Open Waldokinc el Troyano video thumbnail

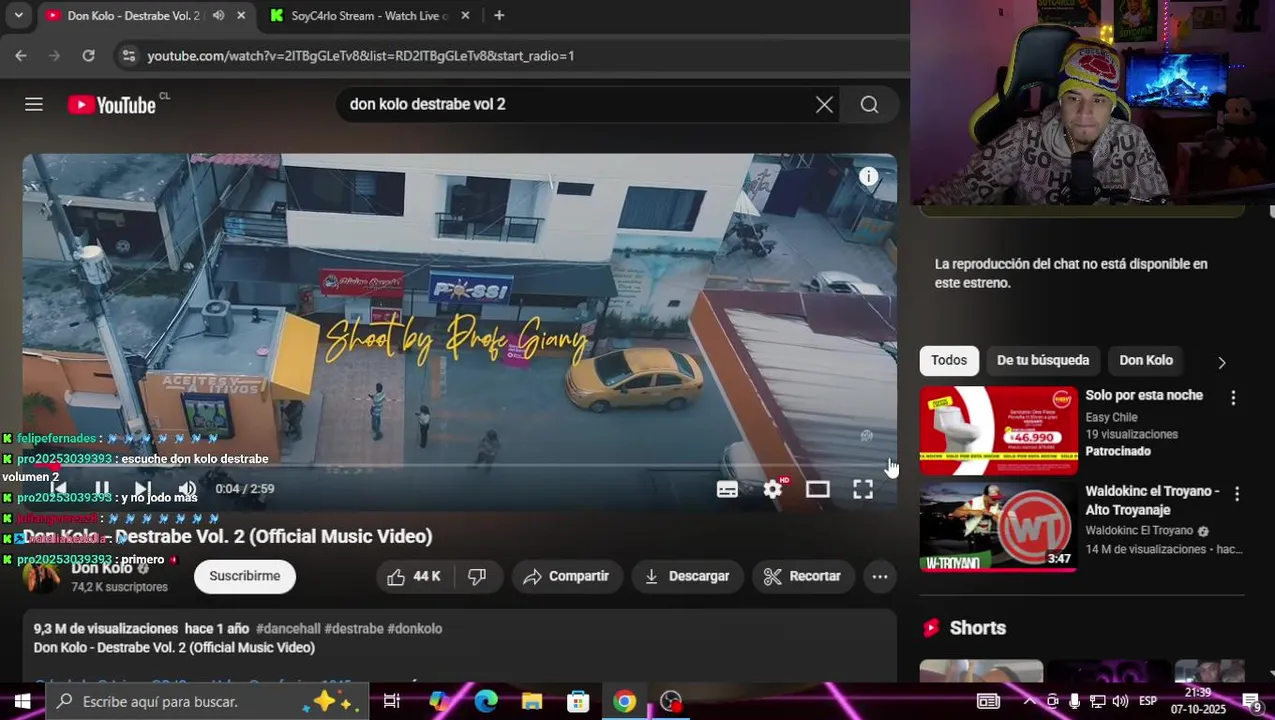click(x=999, y=527)
